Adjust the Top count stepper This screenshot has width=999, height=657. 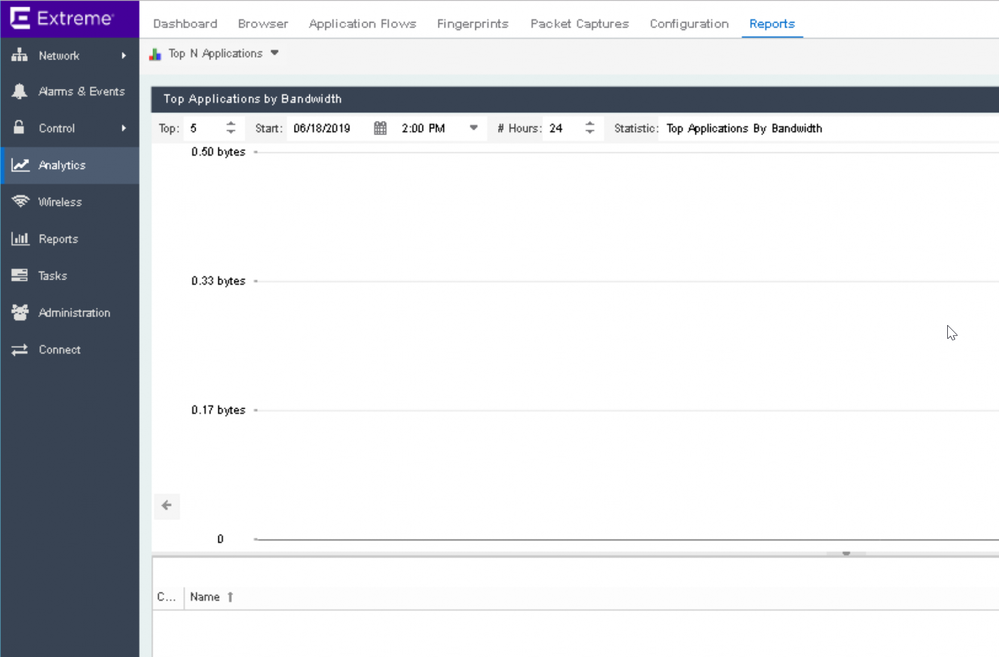[x=231, y=128]
